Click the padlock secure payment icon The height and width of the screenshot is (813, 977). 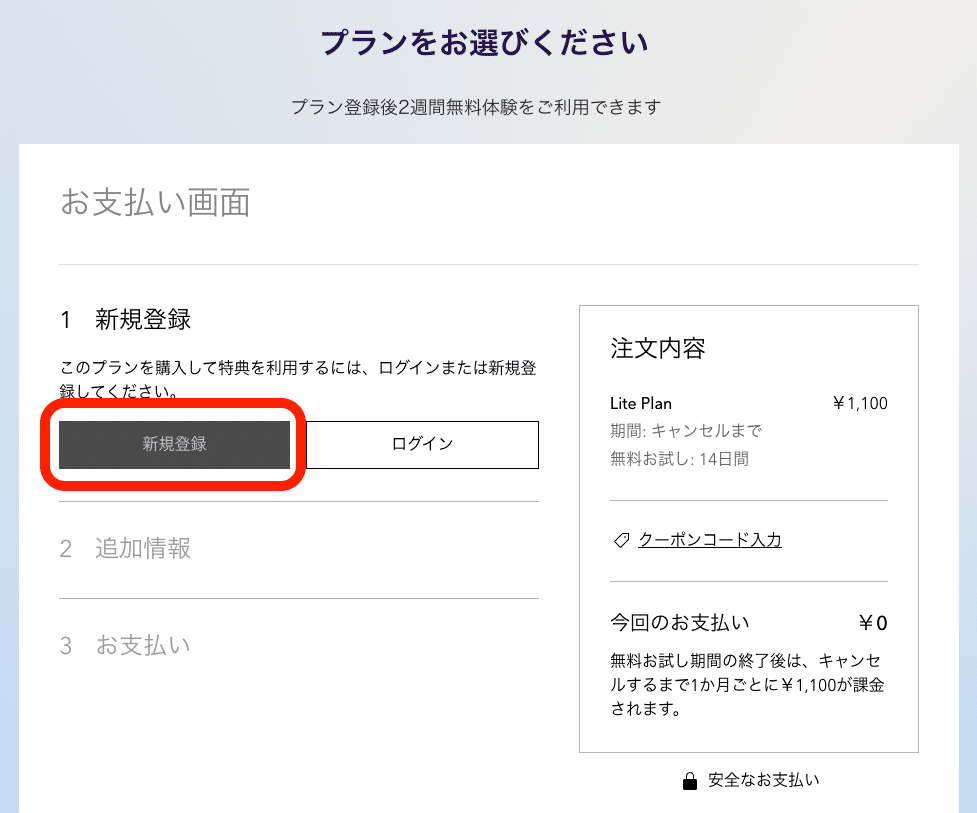[689, 780]
